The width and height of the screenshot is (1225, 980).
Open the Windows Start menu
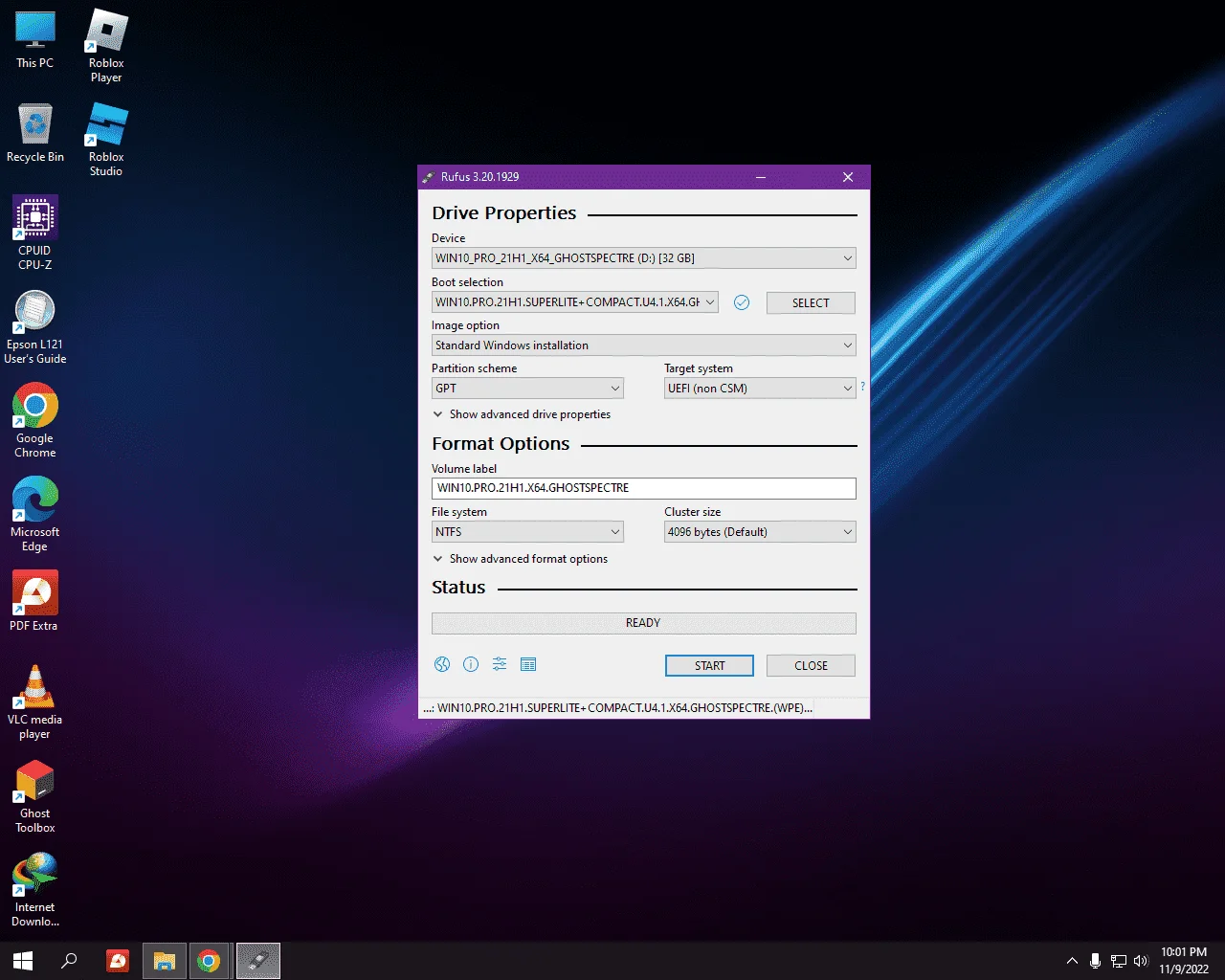[x=23, y=961]
